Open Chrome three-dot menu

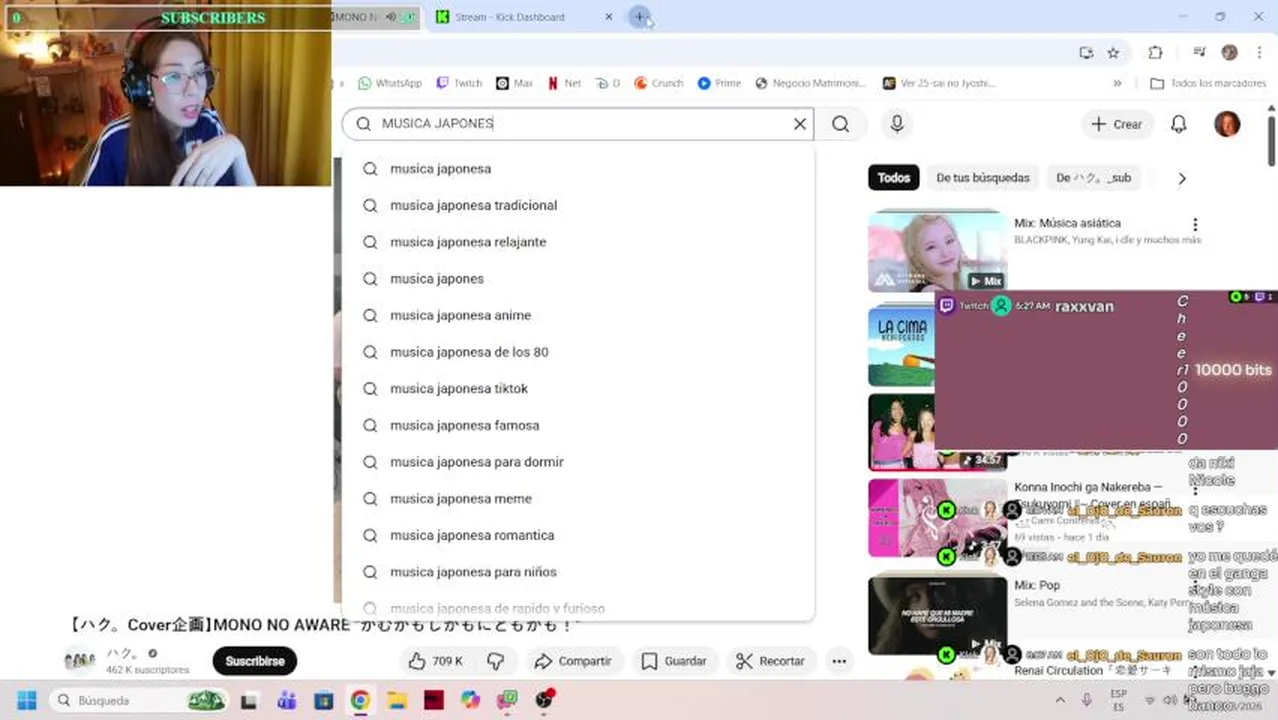[1259, 53]
